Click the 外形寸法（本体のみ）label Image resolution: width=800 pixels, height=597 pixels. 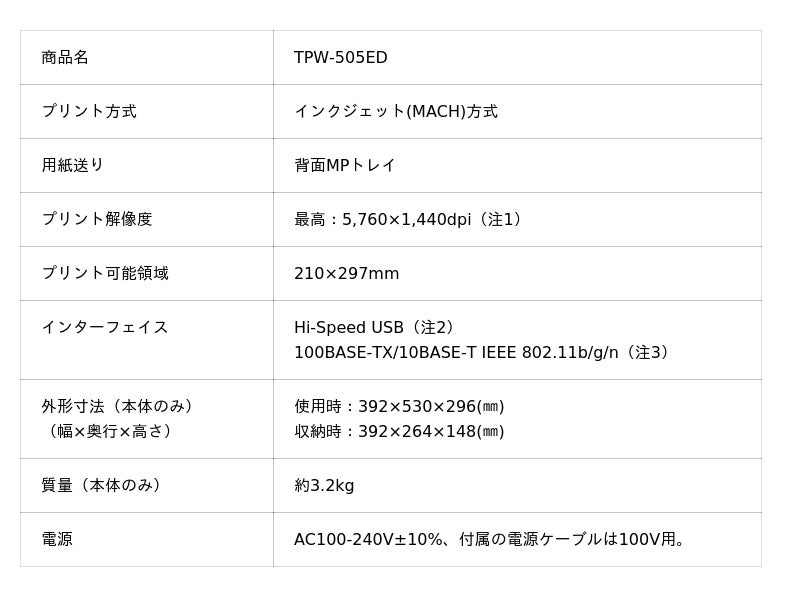[118, 407]
